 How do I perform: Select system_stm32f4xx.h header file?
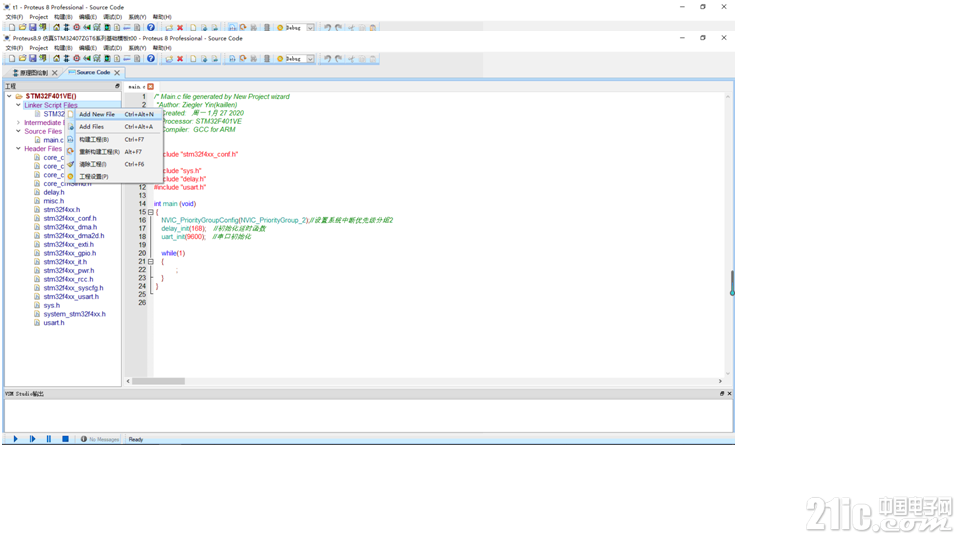point(74,314)
